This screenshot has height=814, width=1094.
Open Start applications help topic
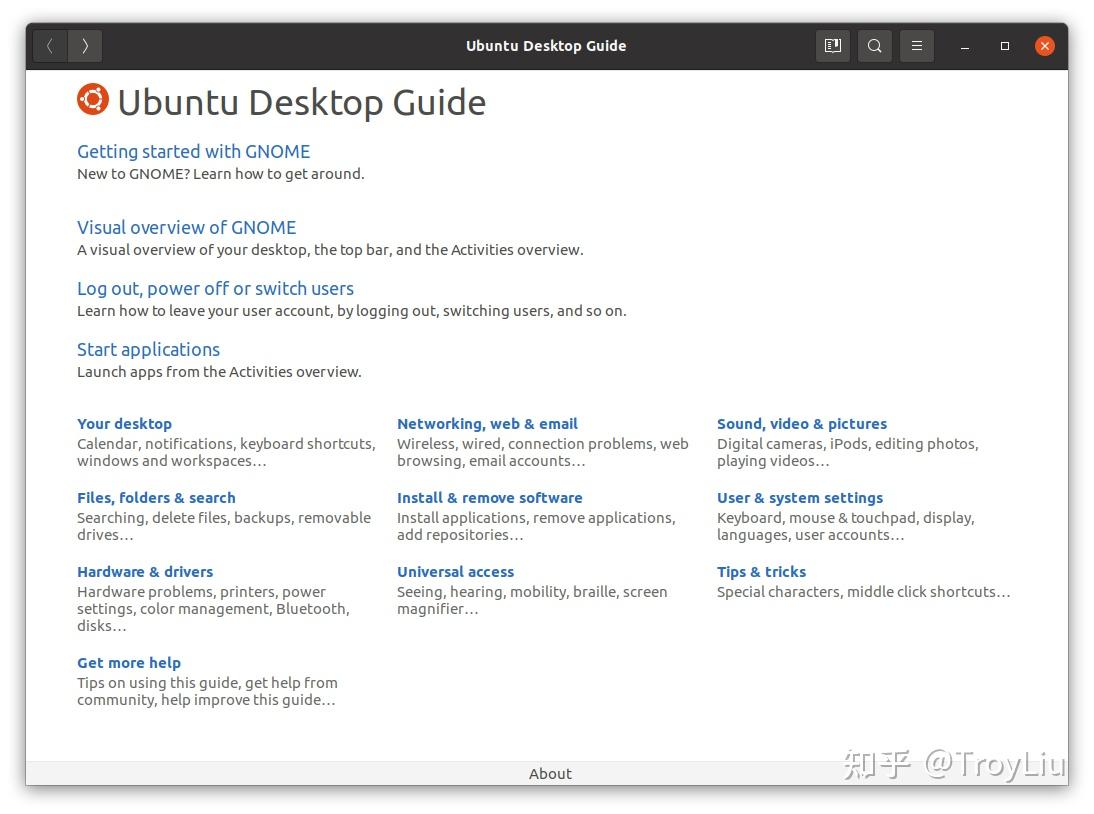[x=148, y=349]
